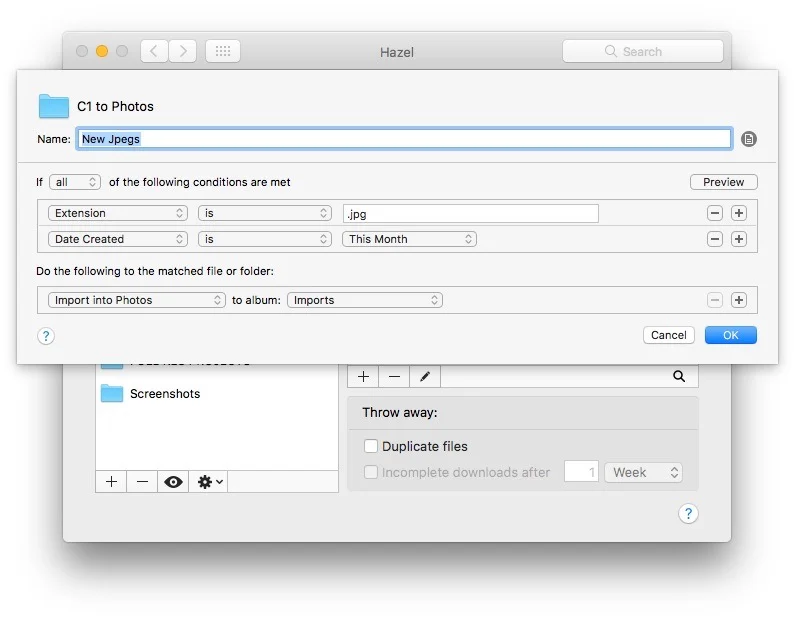Click the rule notes icon beside Name field

(x=748, y=139)
